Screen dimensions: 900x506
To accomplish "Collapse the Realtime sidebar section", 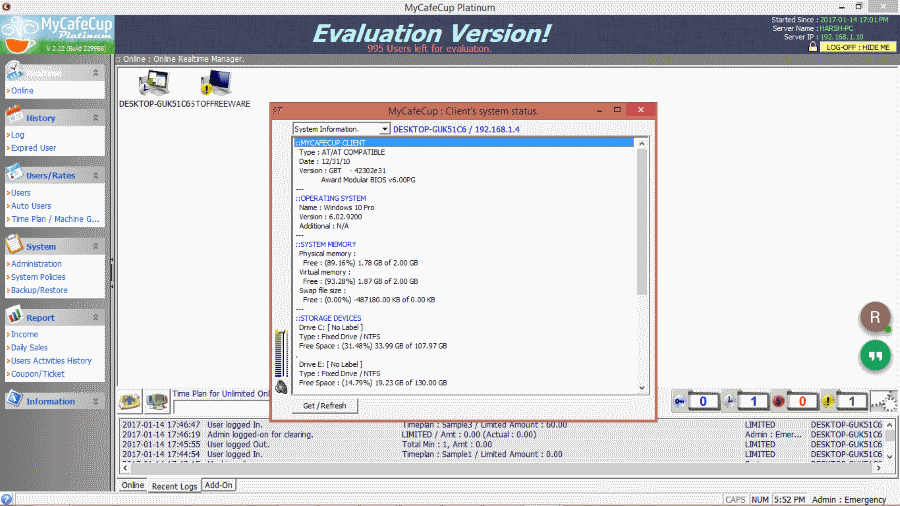I will tap(96, 73).
